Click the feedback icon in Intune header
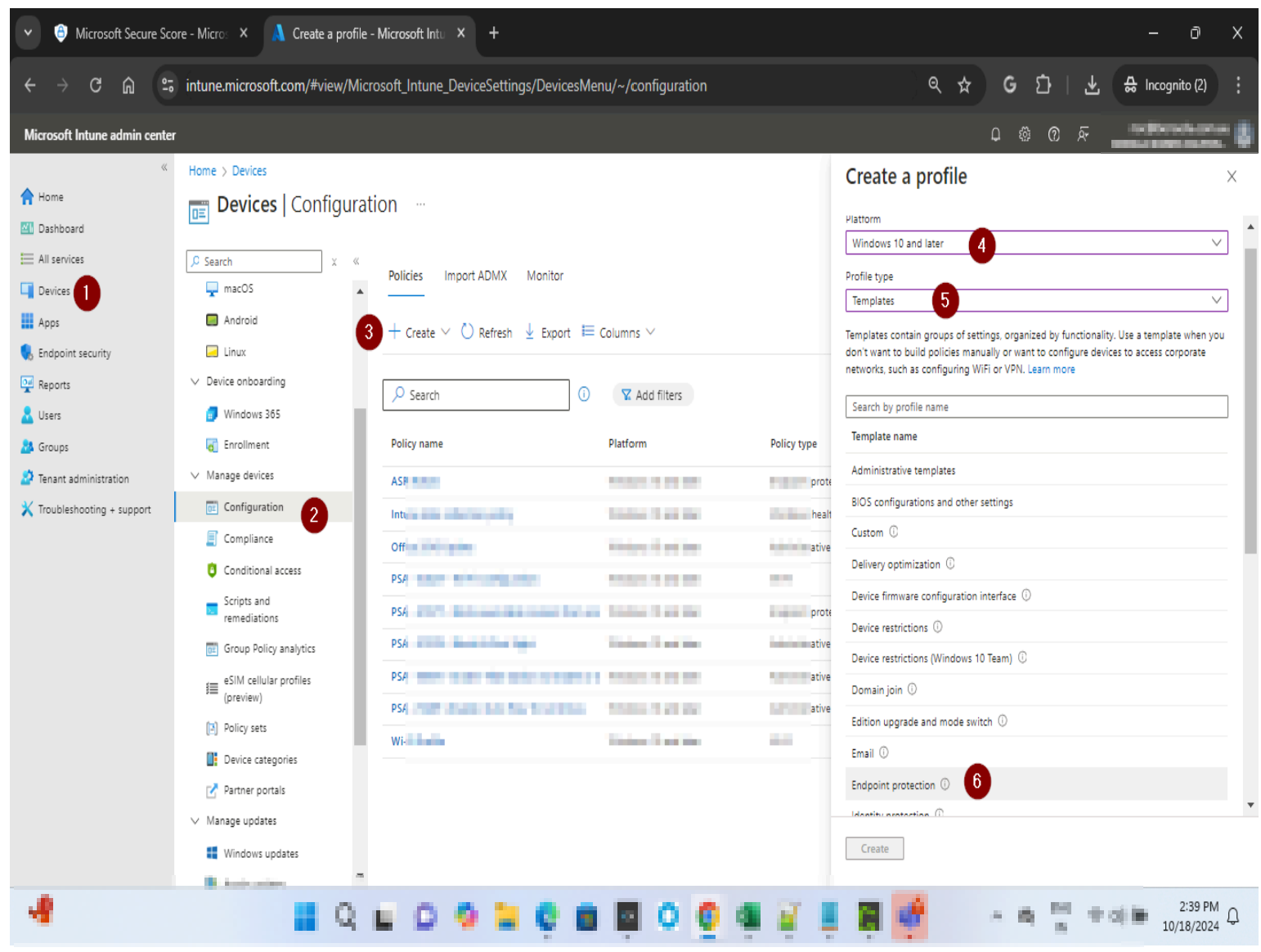This screenshot has height=952, width=1261. pos(1083,134)
